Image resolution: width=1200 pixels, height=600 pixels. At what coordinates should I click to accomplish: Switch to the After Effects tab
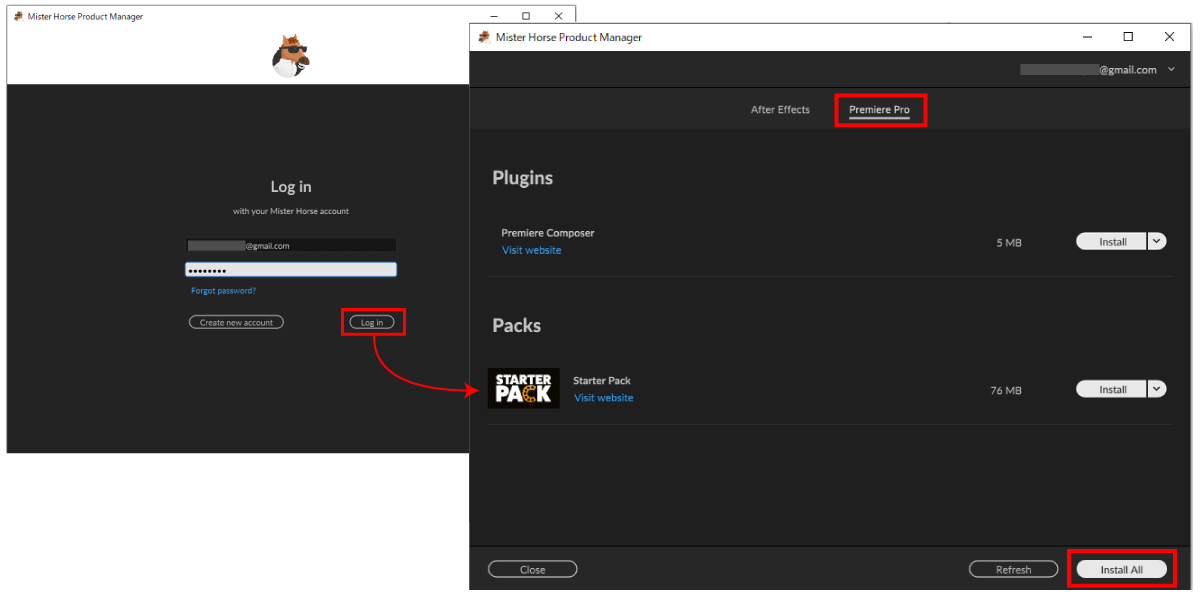point(780,109)
